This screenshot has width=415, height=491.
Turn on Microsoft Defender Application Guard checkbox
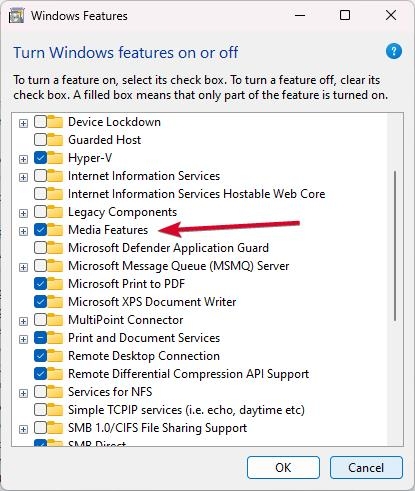point(40,248)
